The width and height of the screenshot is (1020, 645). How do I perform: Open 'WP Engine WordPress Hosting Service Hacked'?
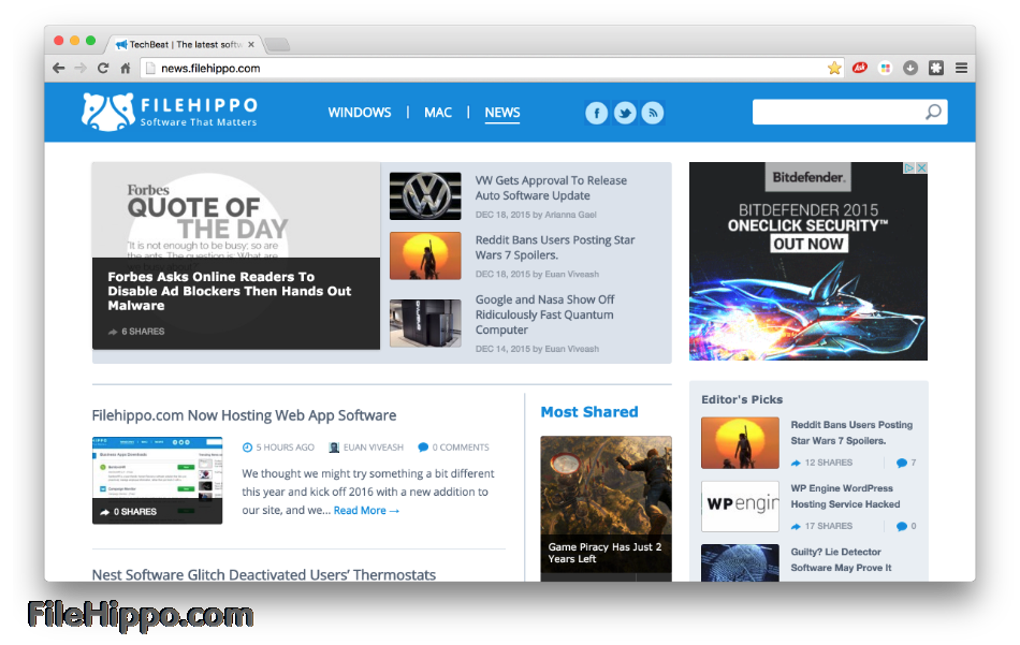pos(845,496)
